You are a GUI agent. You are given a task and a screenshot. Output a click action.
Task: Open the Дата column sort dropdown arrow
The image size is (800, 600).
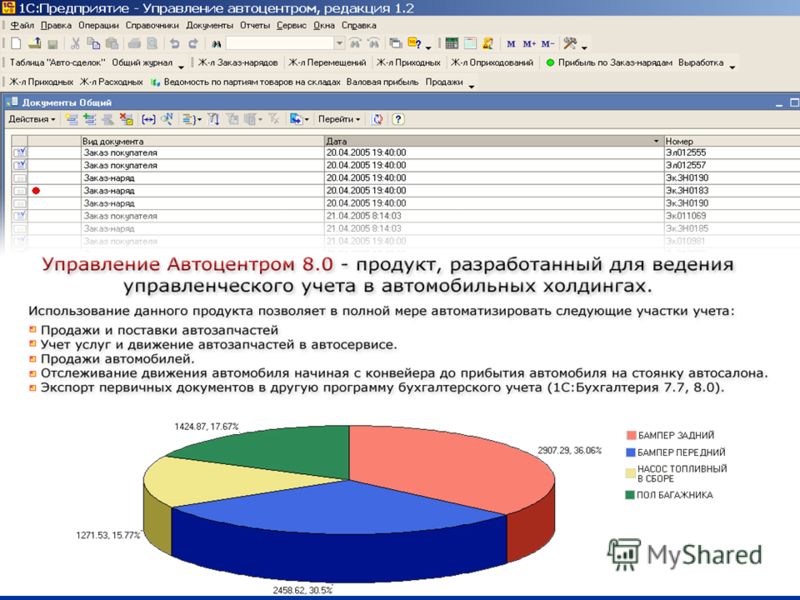[x=656, y=141]
